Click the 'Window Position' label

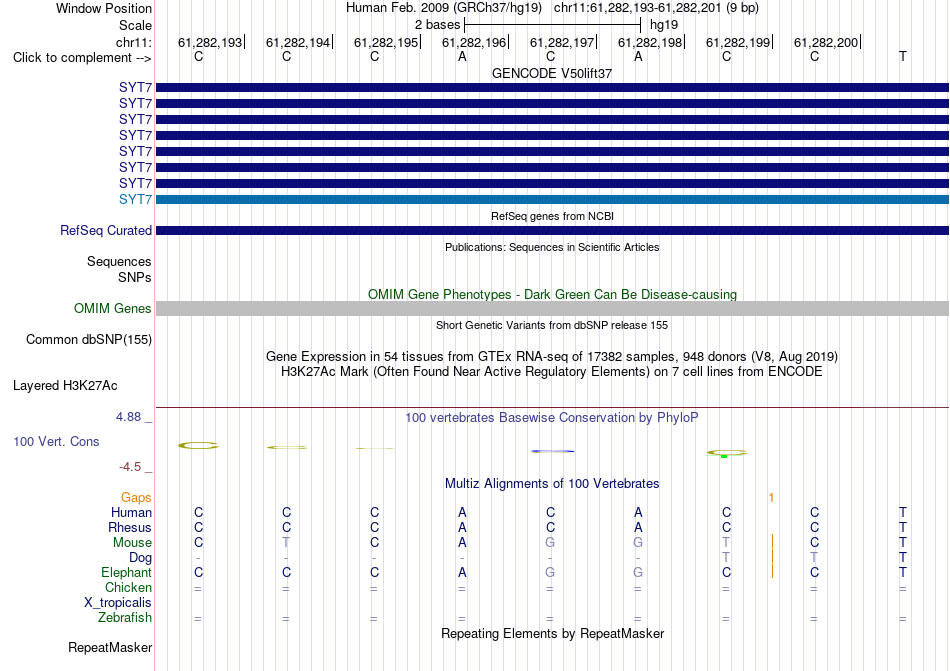click(104, 8)
